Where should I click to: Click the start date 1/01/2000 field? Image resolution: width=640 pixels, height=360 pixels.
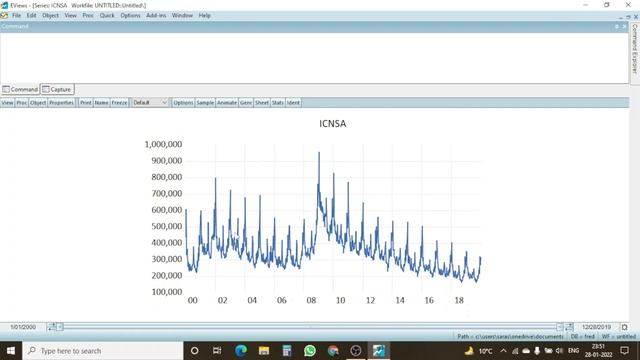pyautogui.click(x=23, y=327)
